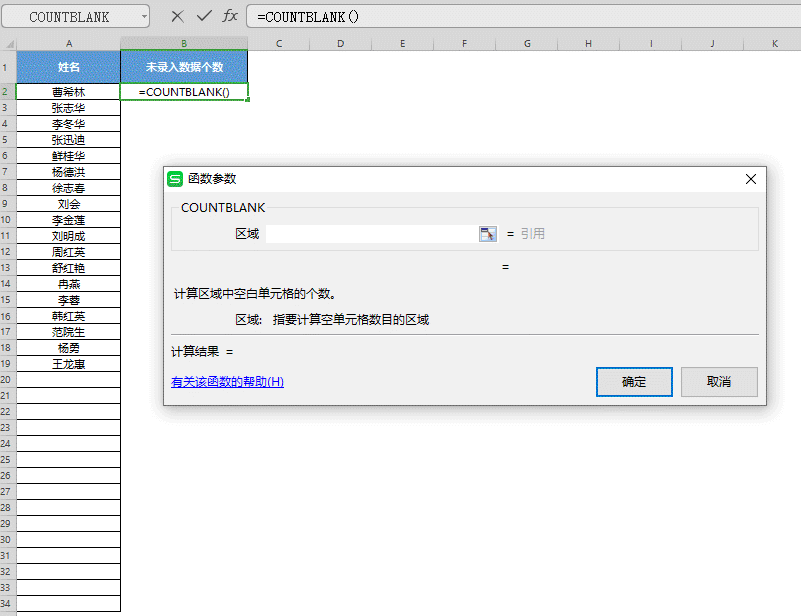Click the select-all corner triangle above row numbers
Viewport: 801px width, 616px height.
(x=8, y=43)
